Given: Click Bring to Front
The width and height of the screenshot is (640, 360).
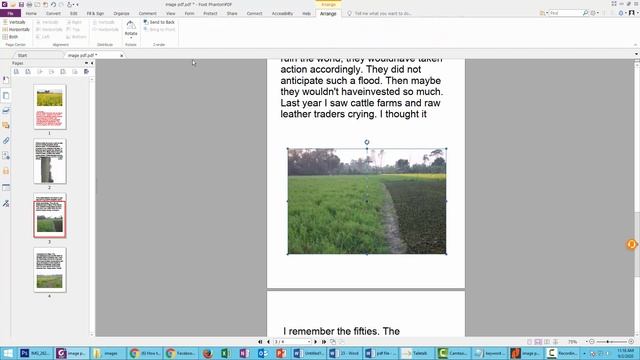Looking at the screenshot, I should (159, 29).
